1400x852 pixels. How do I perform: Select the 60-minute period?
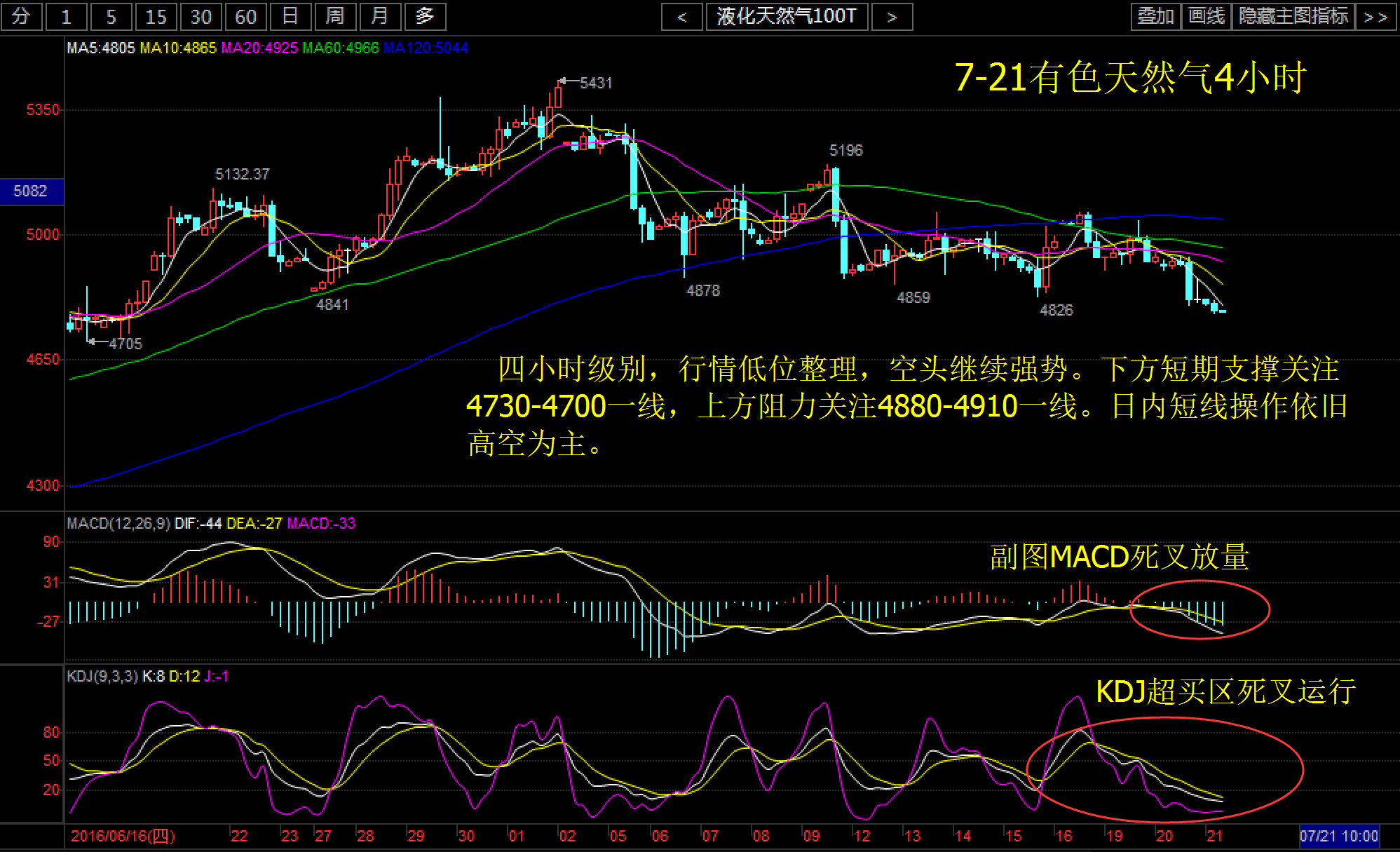(246, 16)
